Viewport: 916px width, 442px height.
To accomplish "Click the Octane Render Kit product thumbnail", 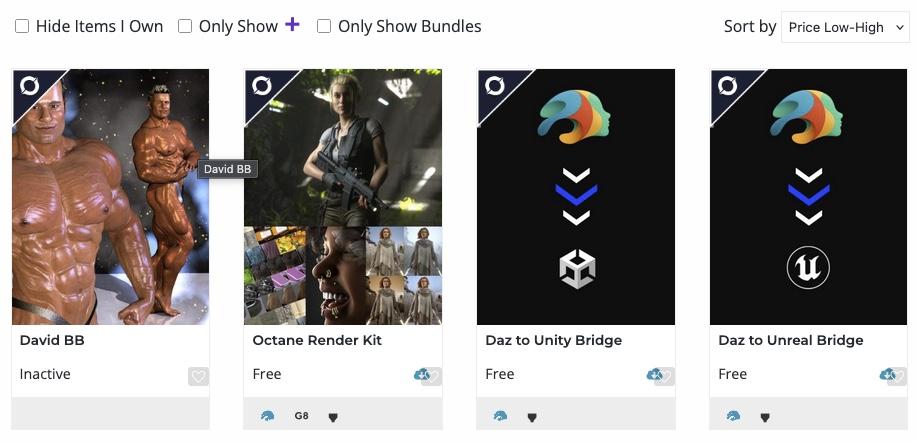I will coord(343,197).
